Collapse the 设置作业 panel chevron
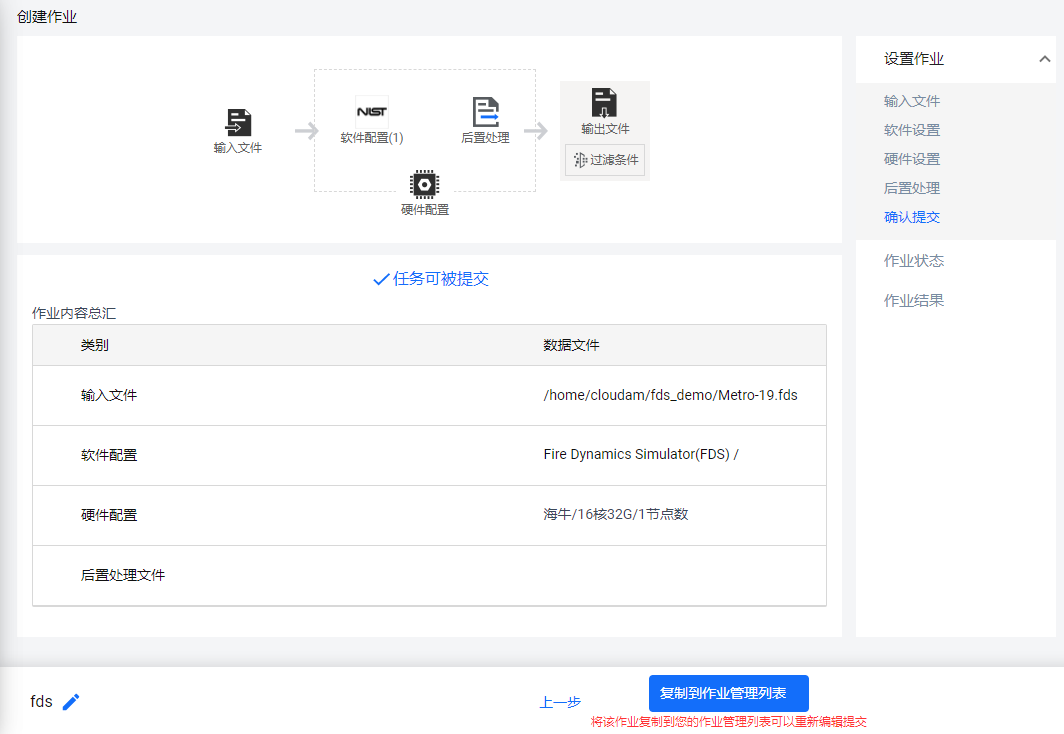Viewport: 1064px width, 734px height. click(x=1044, y=59)
